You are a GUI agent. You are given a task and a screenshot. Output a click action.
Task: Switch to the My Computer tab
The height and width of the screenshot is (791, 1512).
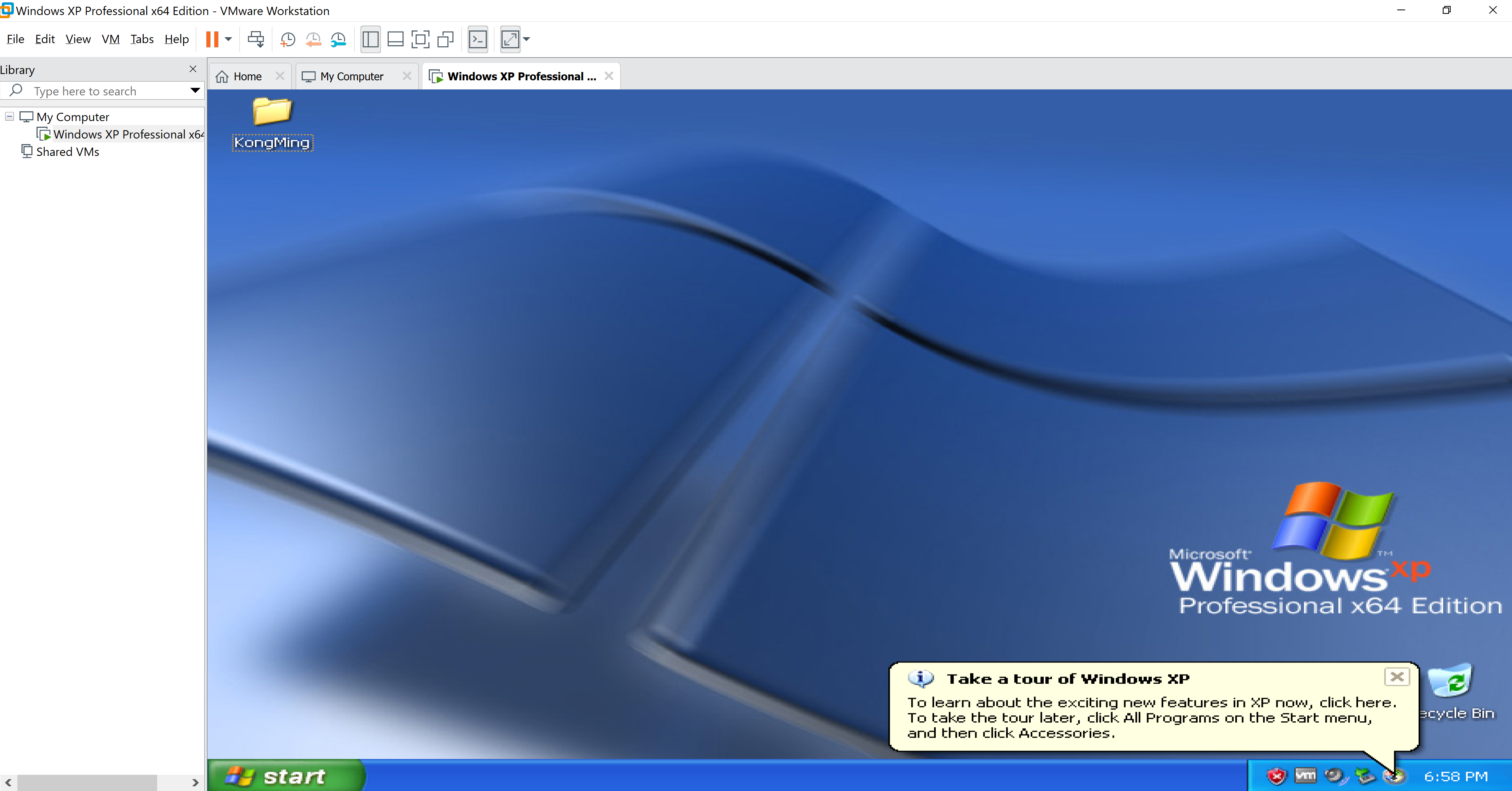tap(350, 76)
